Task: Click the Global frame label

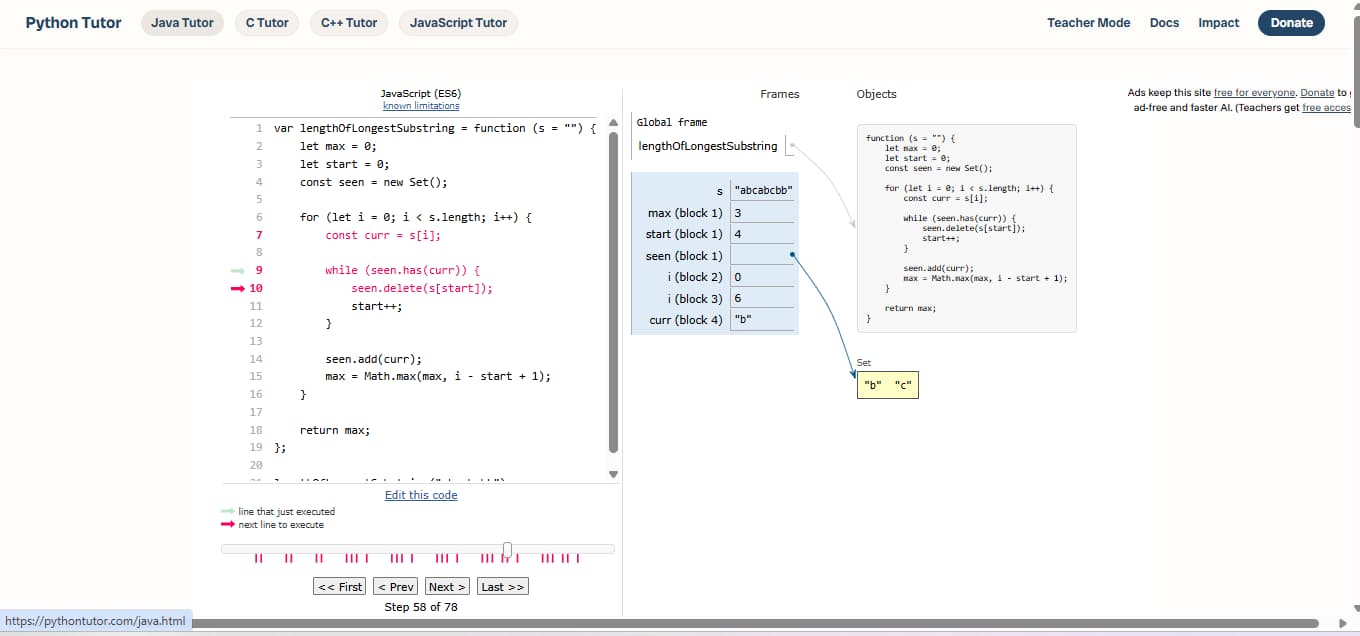Action: [x=672, y=122]
